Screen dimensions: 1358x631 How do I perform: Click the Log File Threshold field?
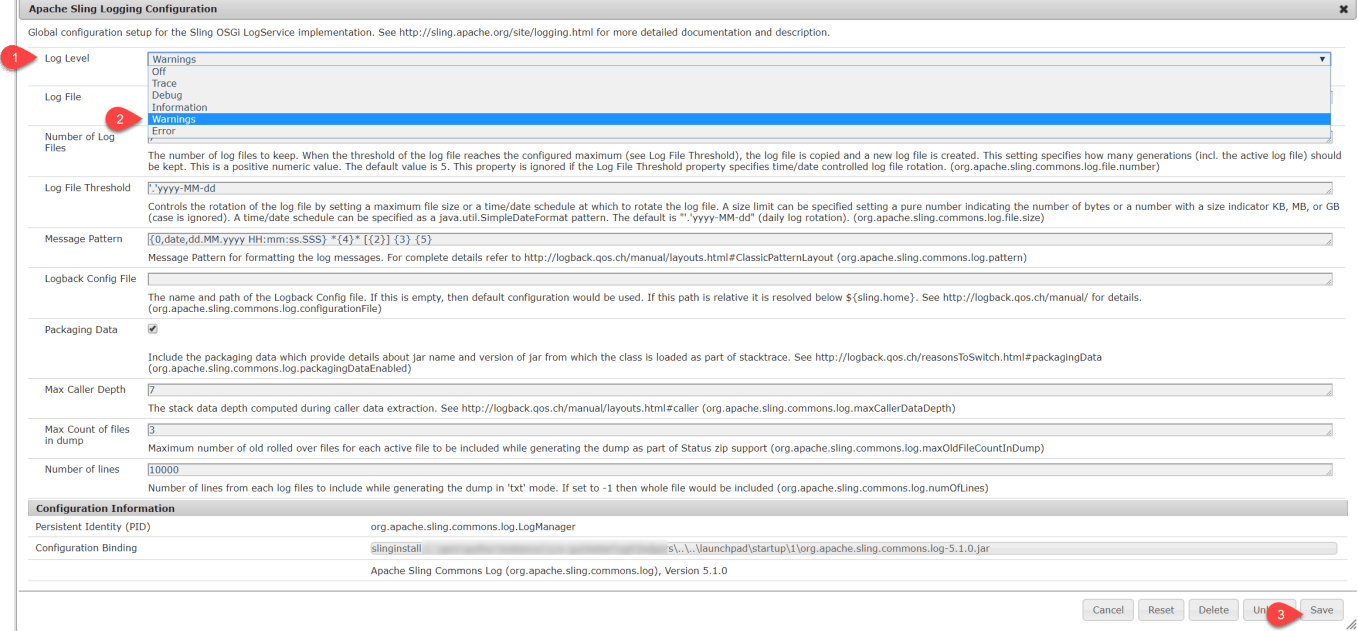(739, 188)
